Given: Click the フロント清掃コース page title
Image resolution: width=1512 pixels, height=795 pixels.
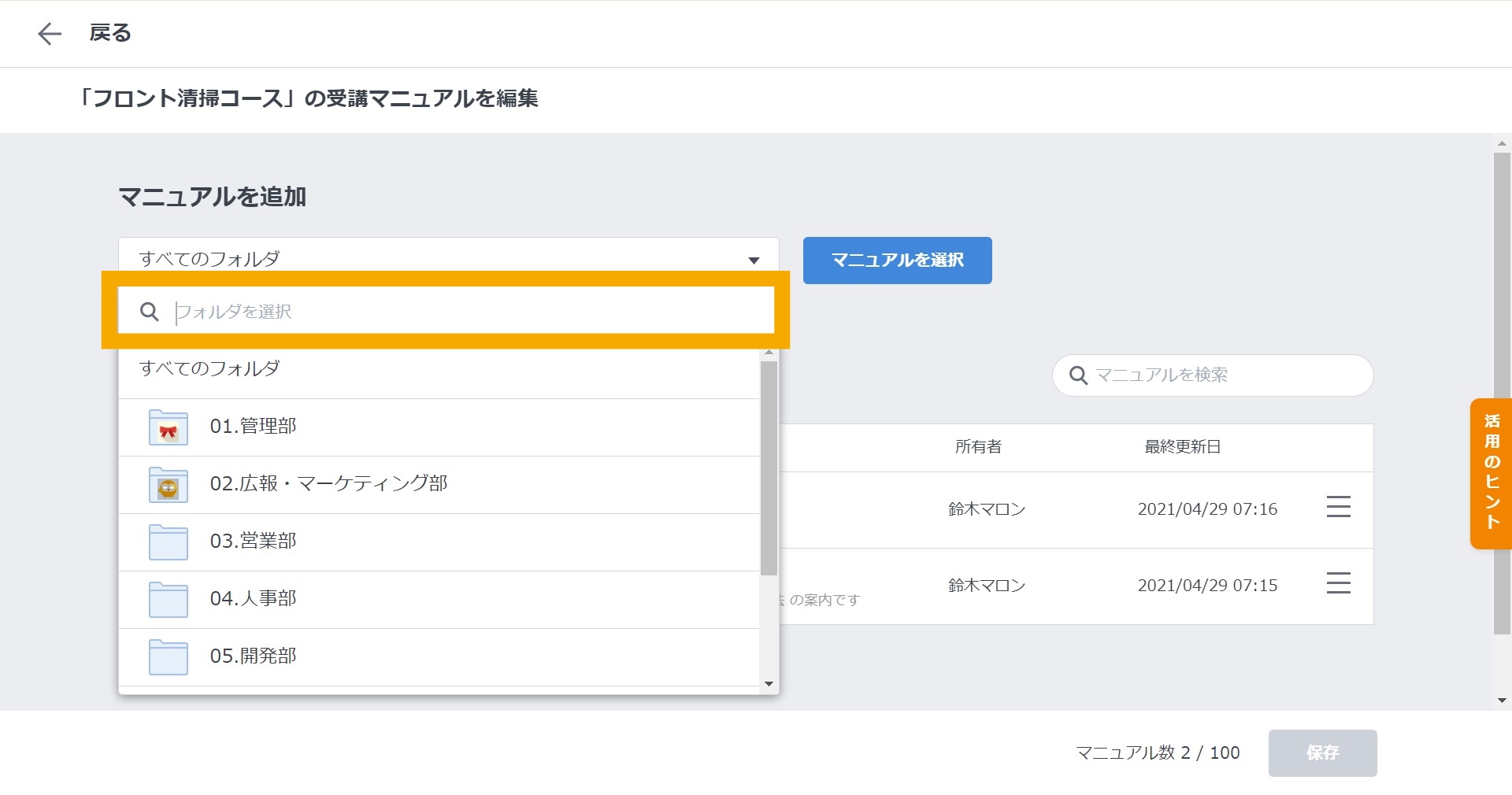Looking at the screenshot, I should click(x=307, y=98).
